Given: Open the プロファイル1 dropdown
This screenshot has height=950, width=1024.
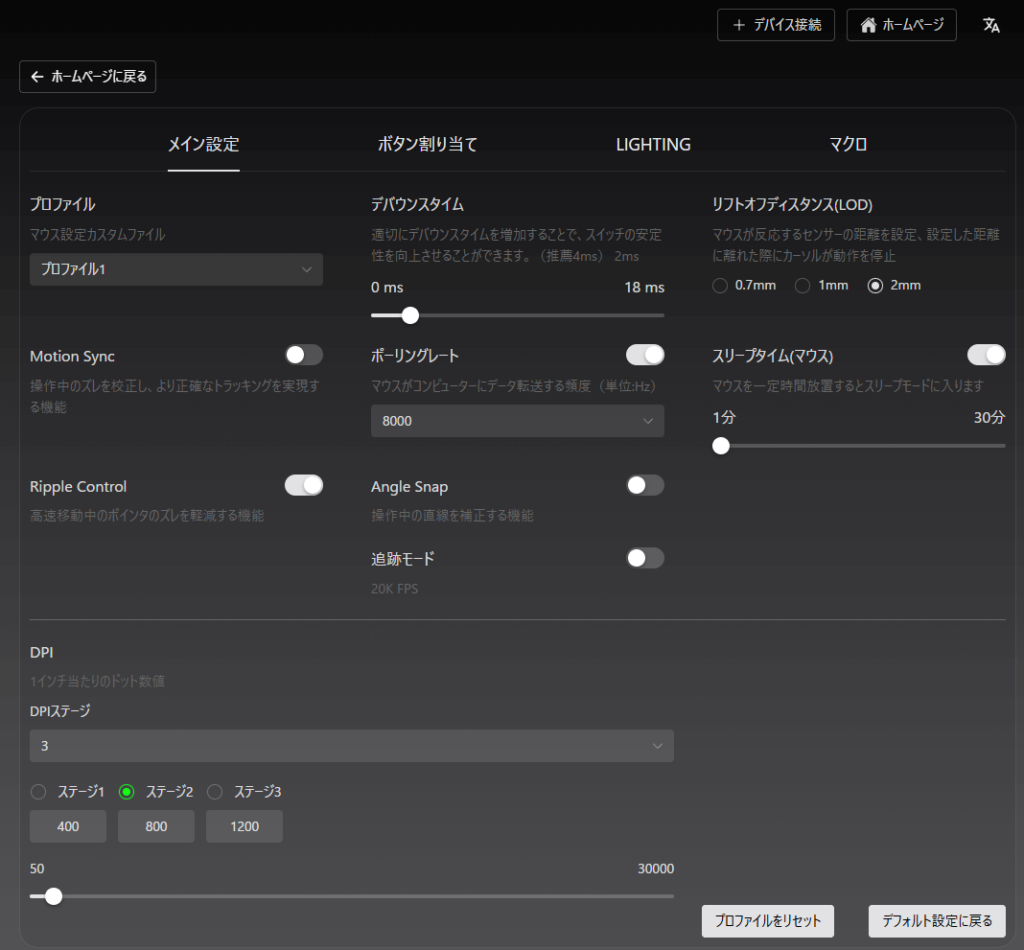Looking at the screenshot, I should tap(176, 269).
